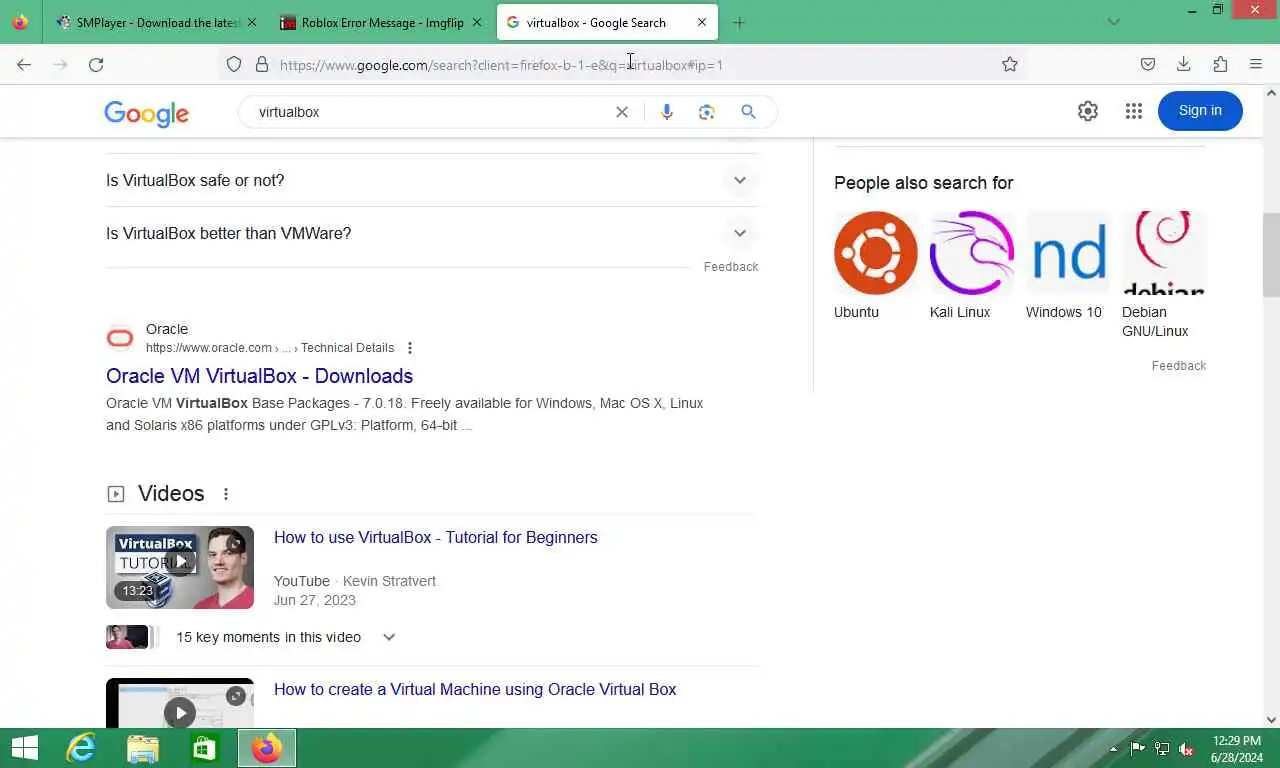The width and height of the screenshot is (1280, 768).
Task: Open the tracking protection shield icon
Action: [234, 64]
